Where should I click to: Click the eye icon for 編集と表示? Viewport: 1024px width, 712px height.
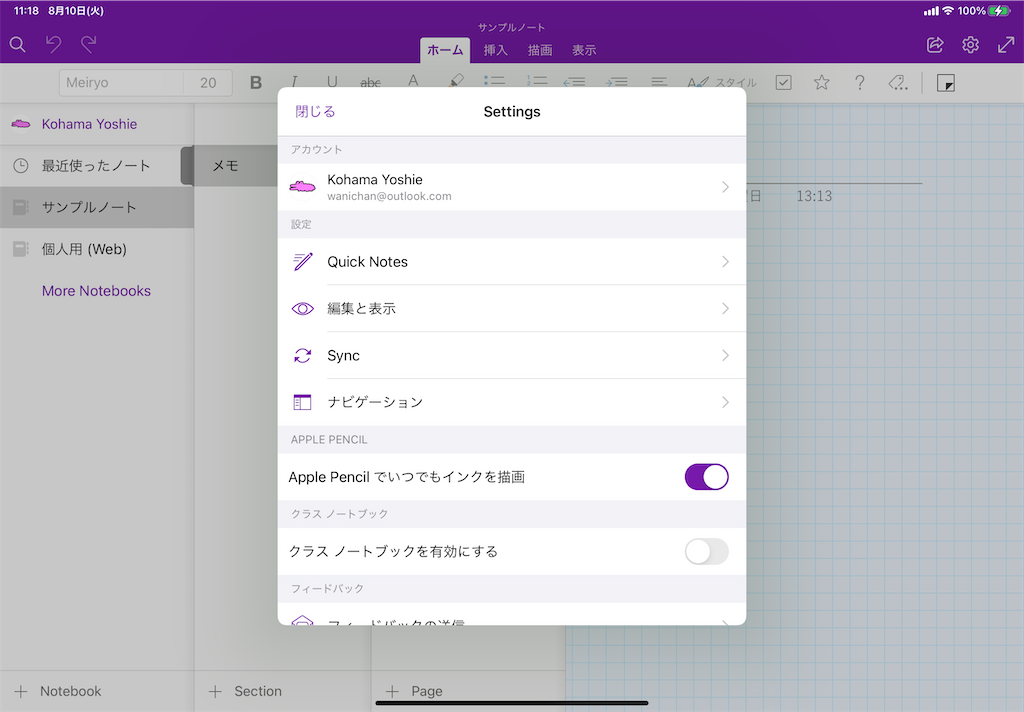[x=302, y=308]
